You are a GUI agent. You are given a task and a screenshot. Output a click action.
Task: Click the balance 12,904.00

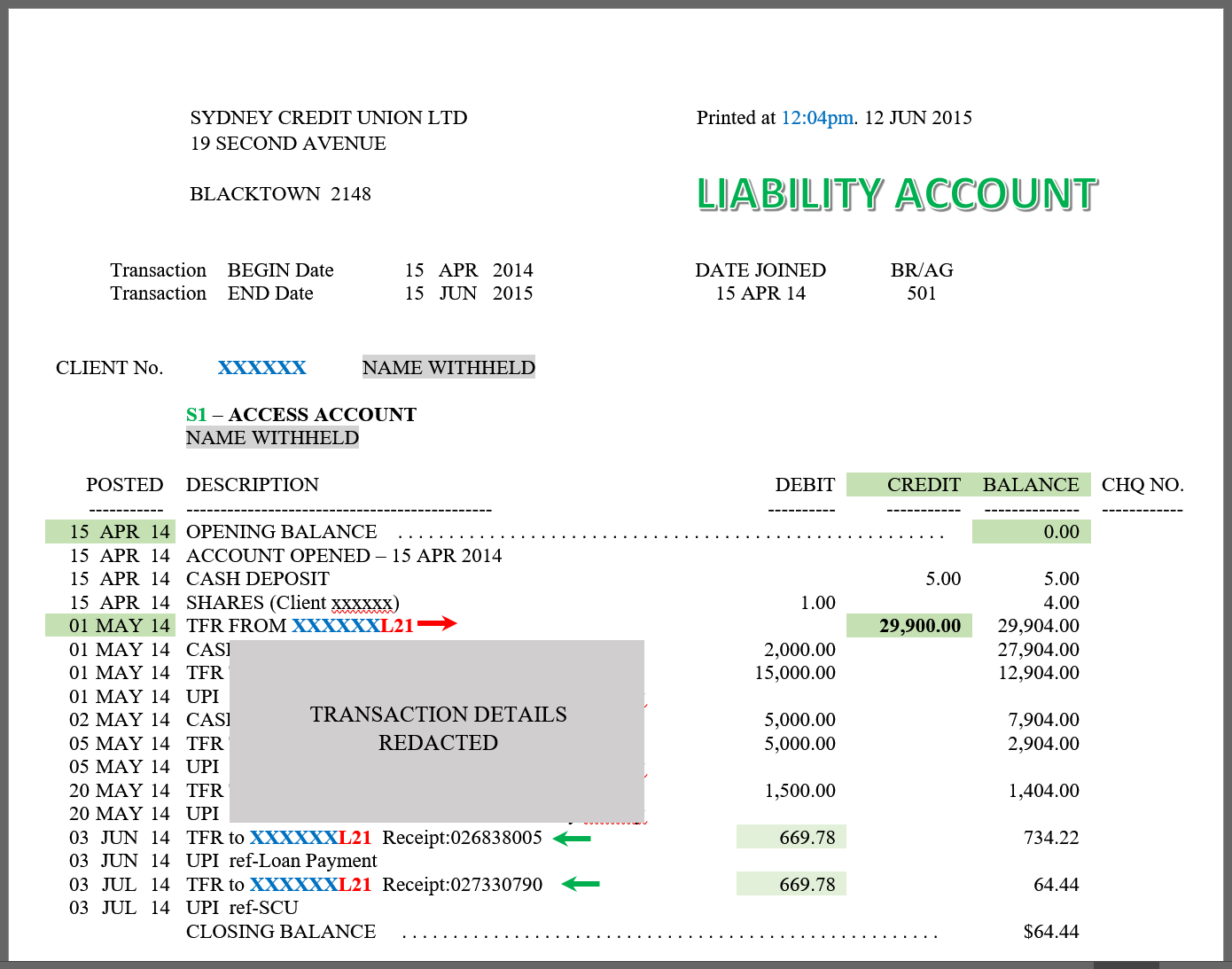tap(1039, 673)
